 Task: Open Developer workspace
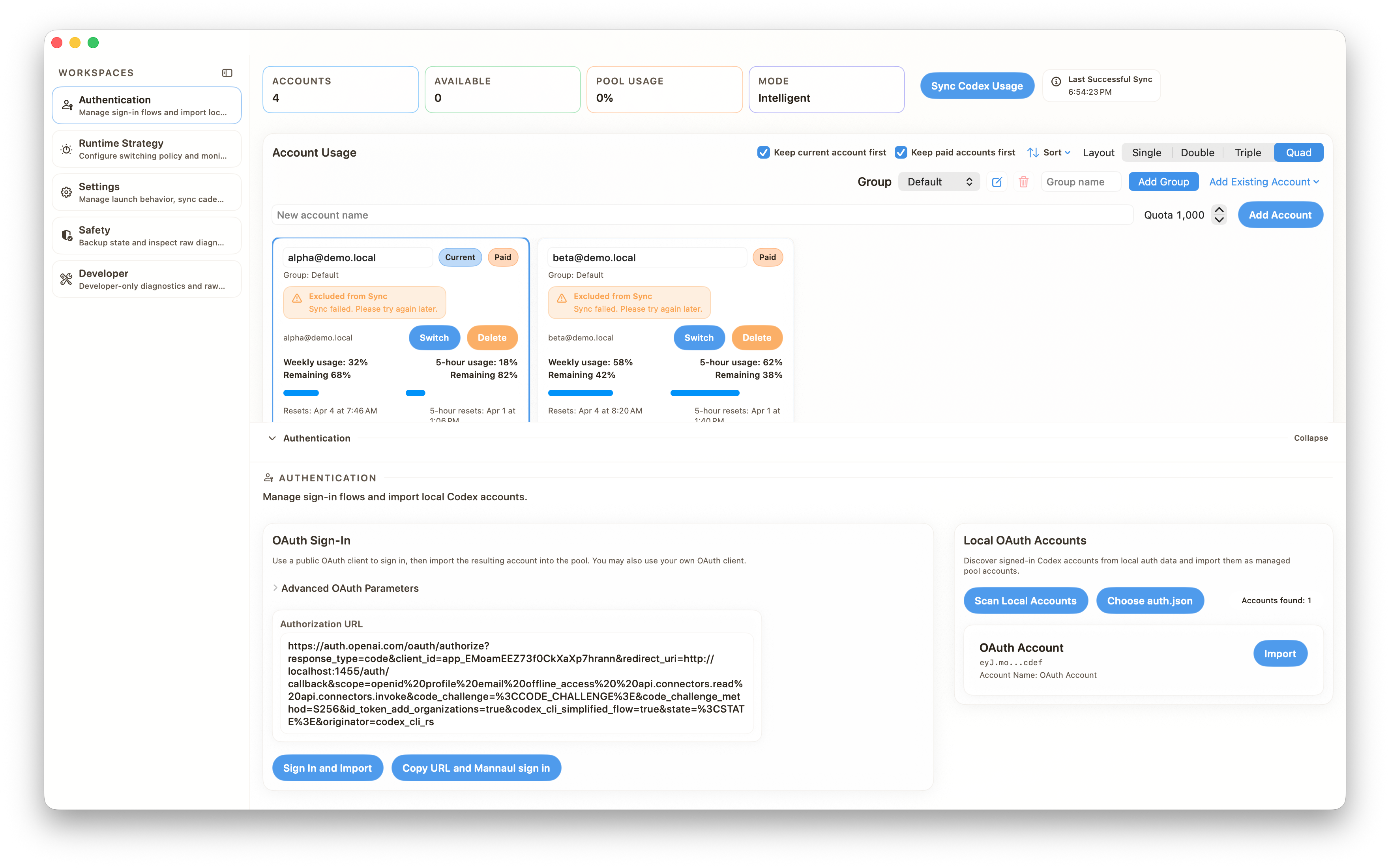pyautogui.click(x=146, y=279)
